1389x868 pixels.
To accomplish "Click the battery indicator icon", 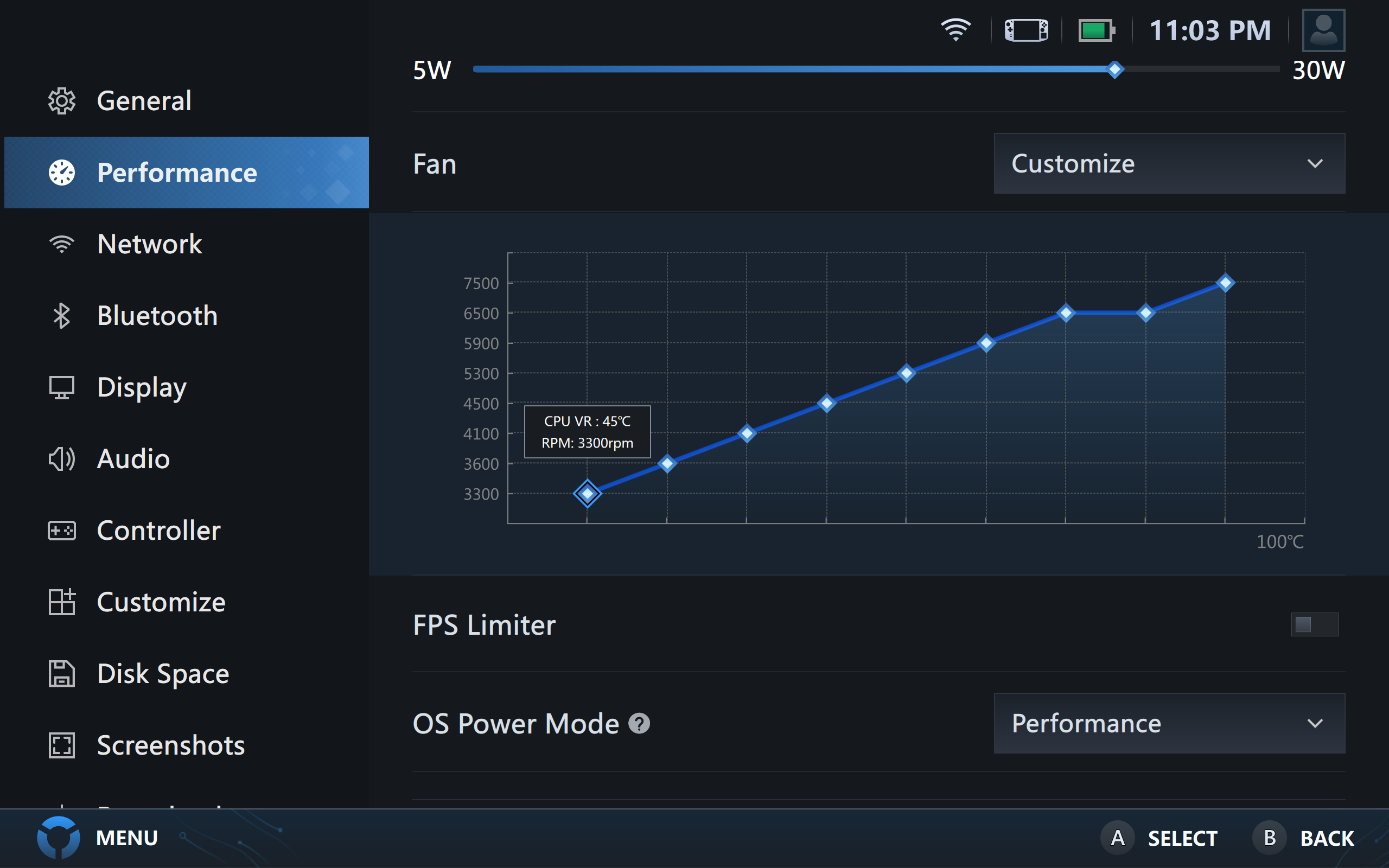I will point(1096,30).
